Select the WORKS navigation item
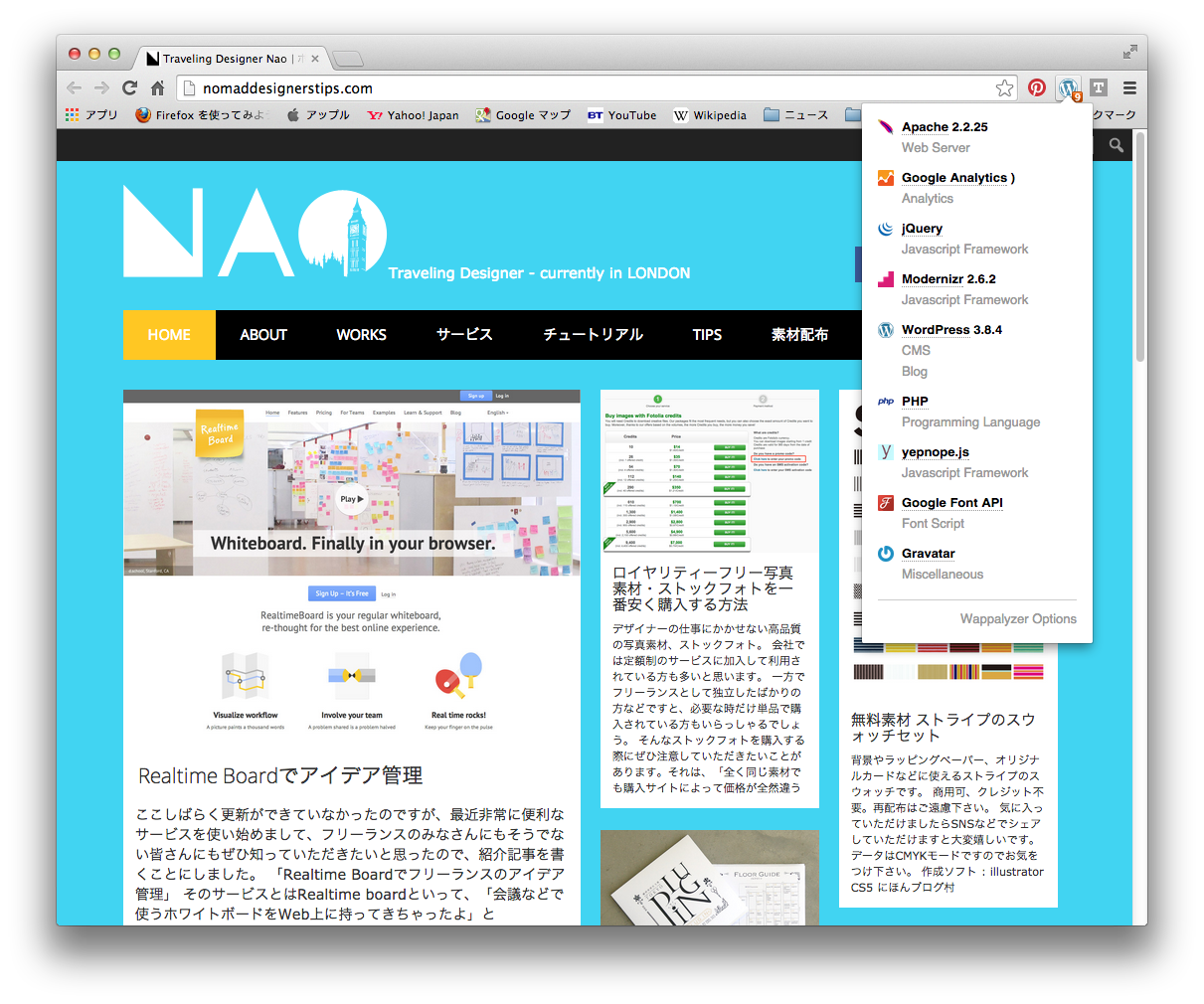The image size is (1204, 1004). [361, 335]
